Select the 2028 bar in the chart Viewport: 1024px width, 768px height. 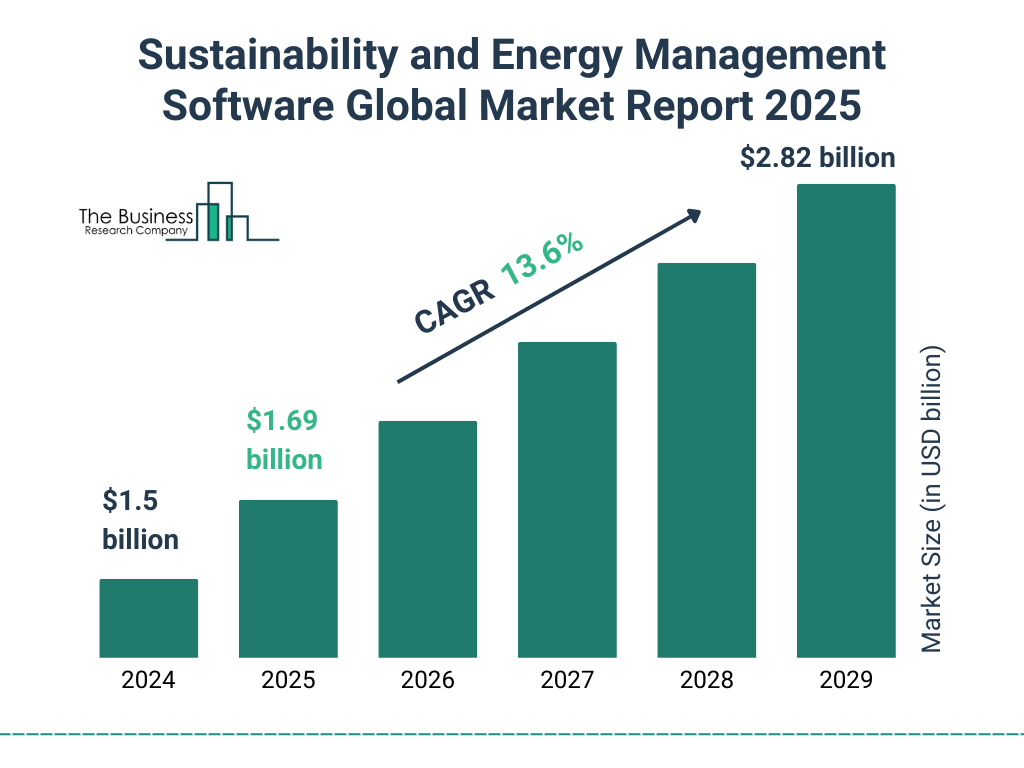click(x=707, y=460)
